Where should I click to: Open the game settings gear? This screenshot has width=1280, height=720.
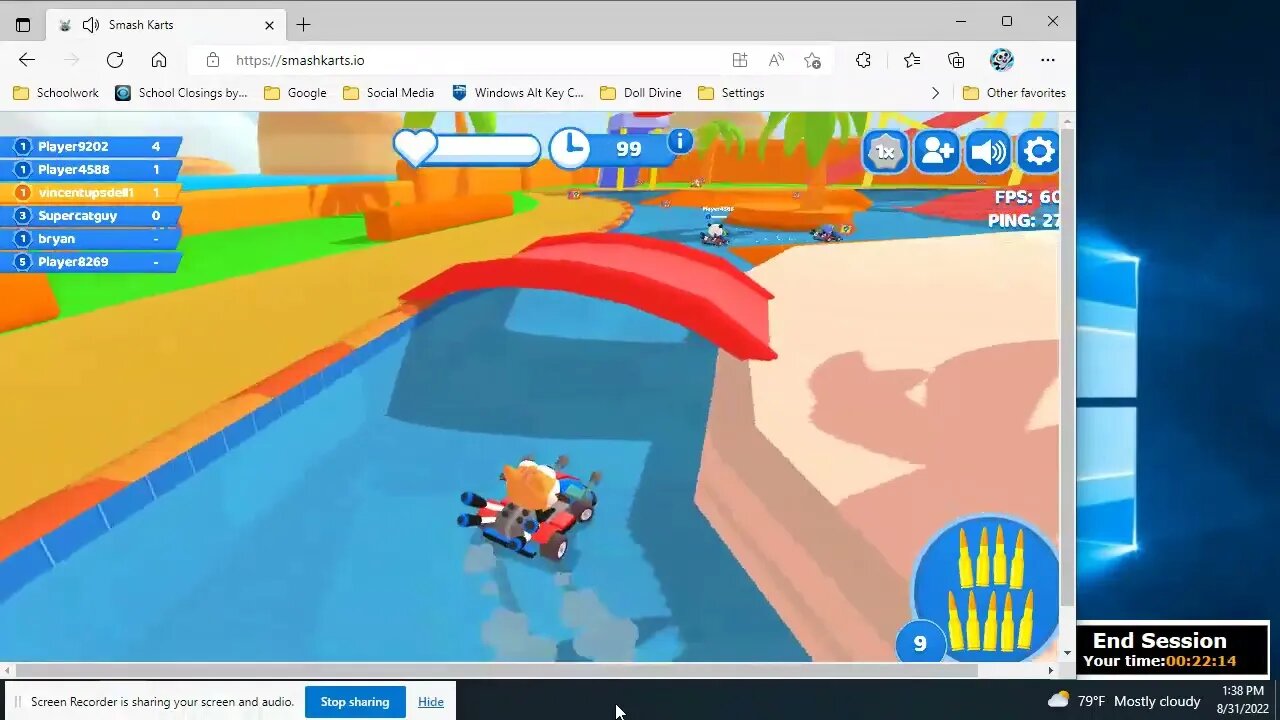coord(1039,152)
